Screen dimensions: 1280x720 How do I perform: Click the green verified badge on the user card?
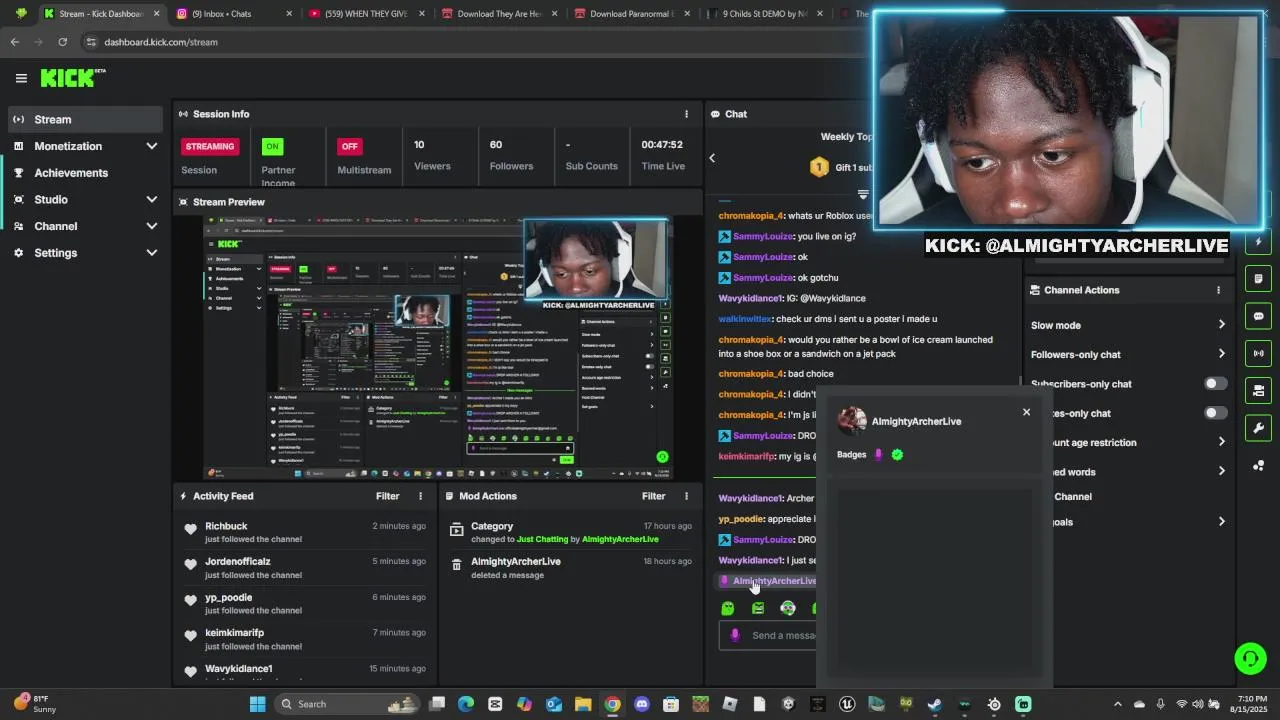897,455
